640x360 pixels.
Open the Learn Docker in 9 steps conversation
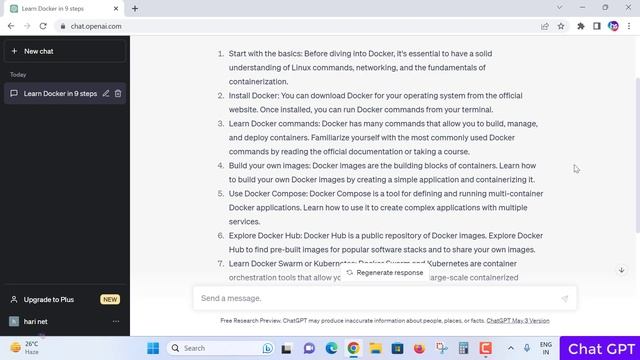pos(60,93)
